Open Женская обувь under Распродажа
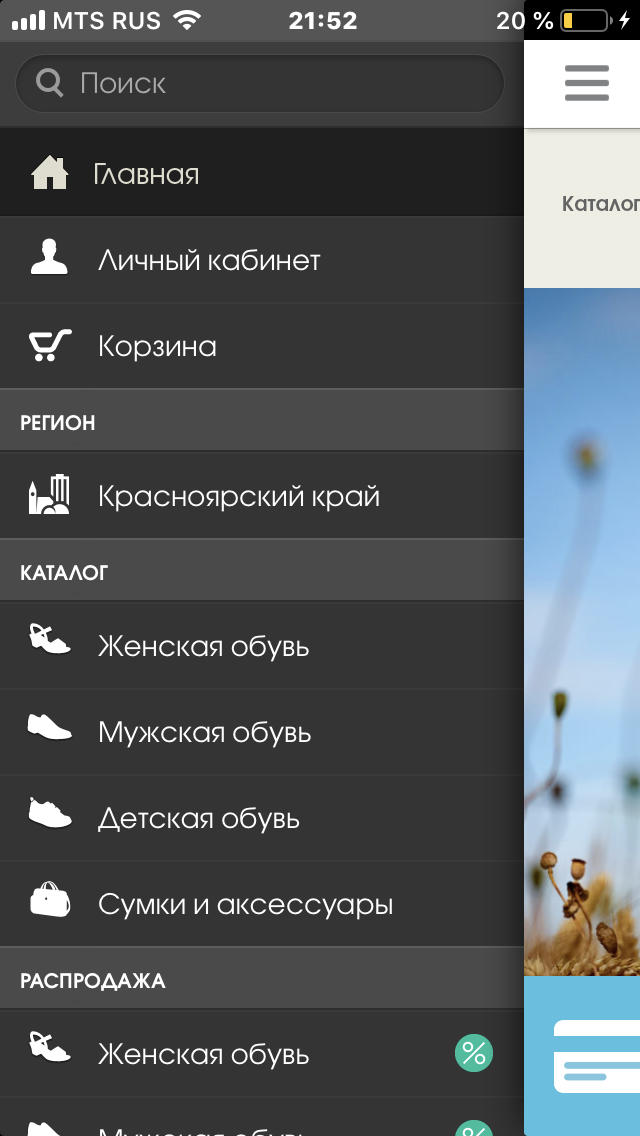 [204, 1054]
